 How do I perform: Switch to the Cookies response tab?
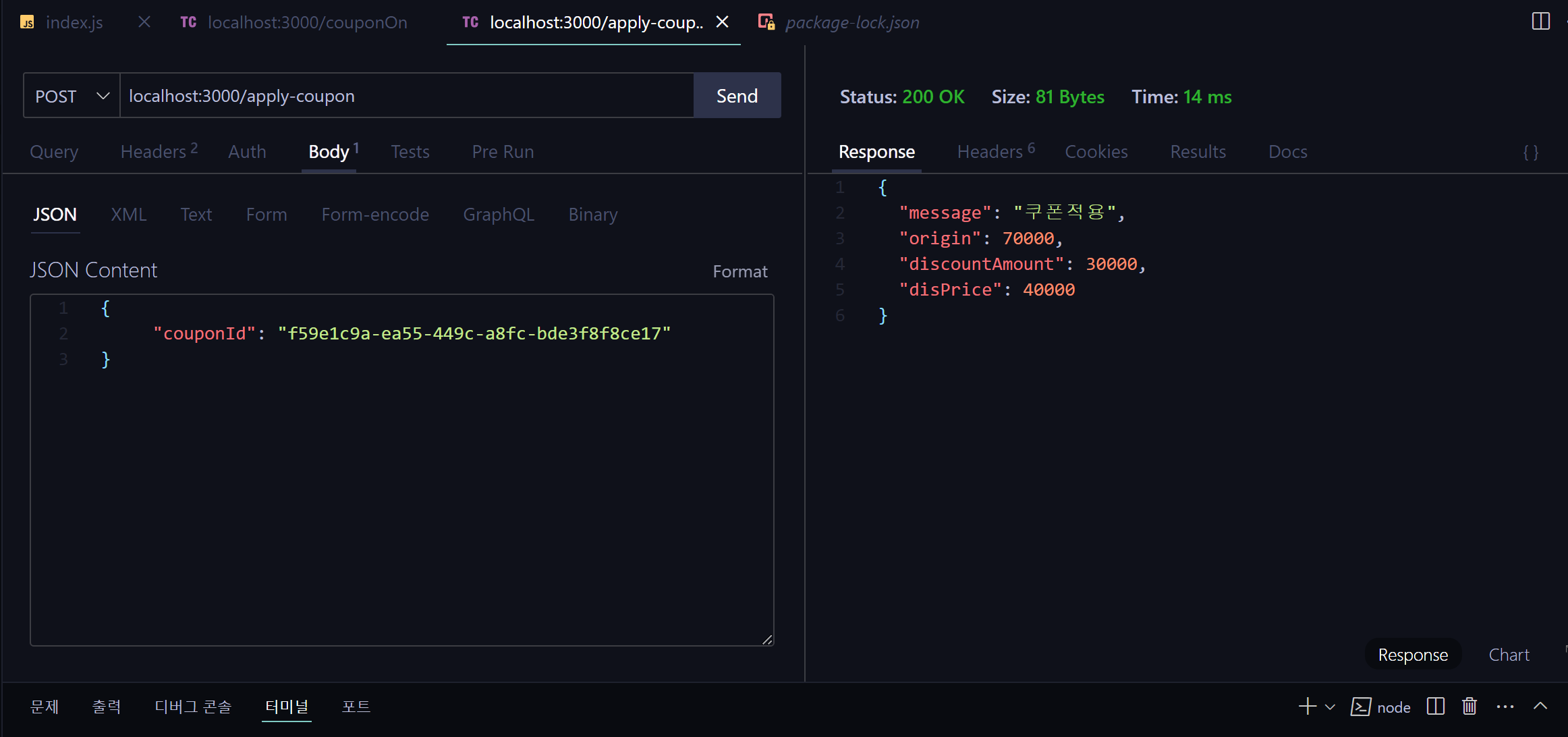[1096, 152]
